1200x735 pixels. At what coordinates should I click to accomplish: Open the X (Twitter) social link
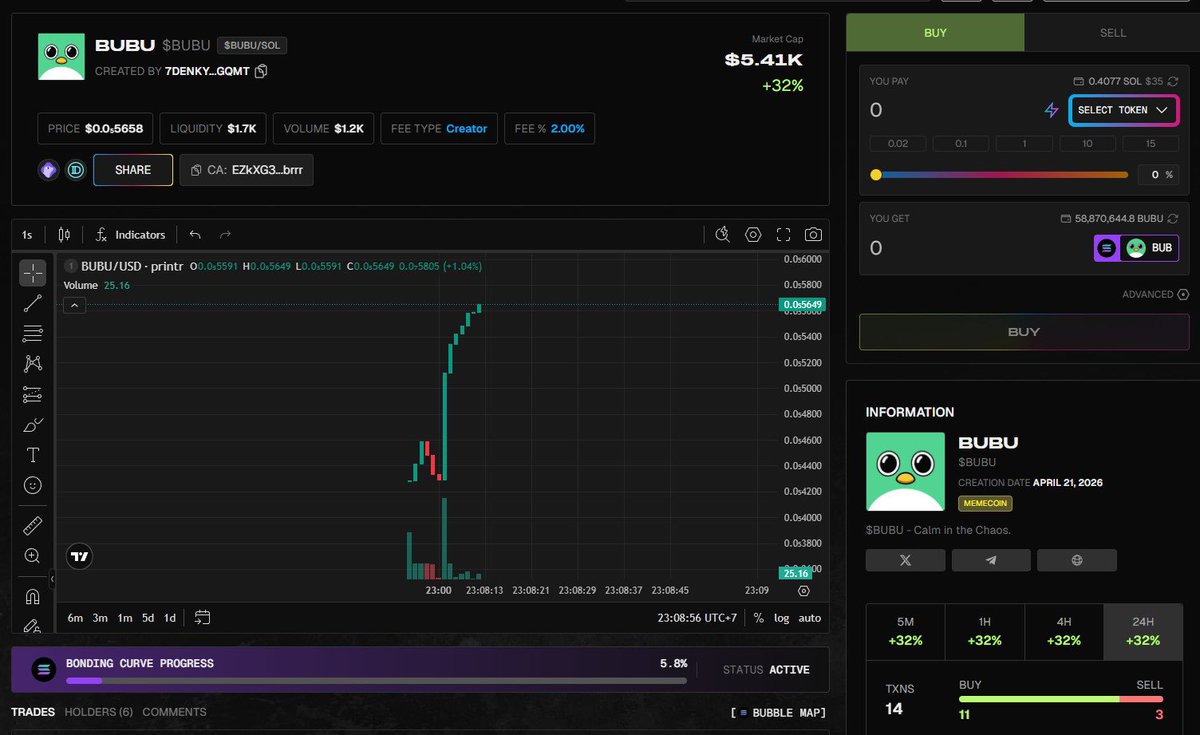[x=905, y=560]
